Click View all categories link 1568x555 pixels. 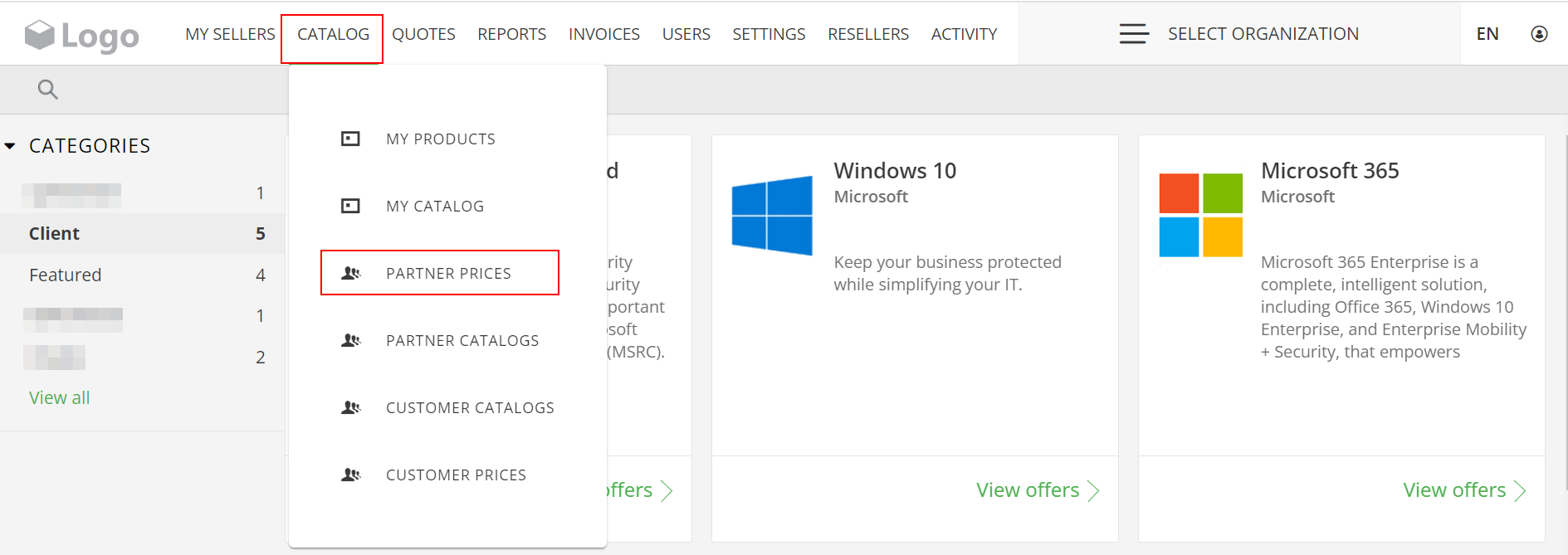(x=60, y=397)
